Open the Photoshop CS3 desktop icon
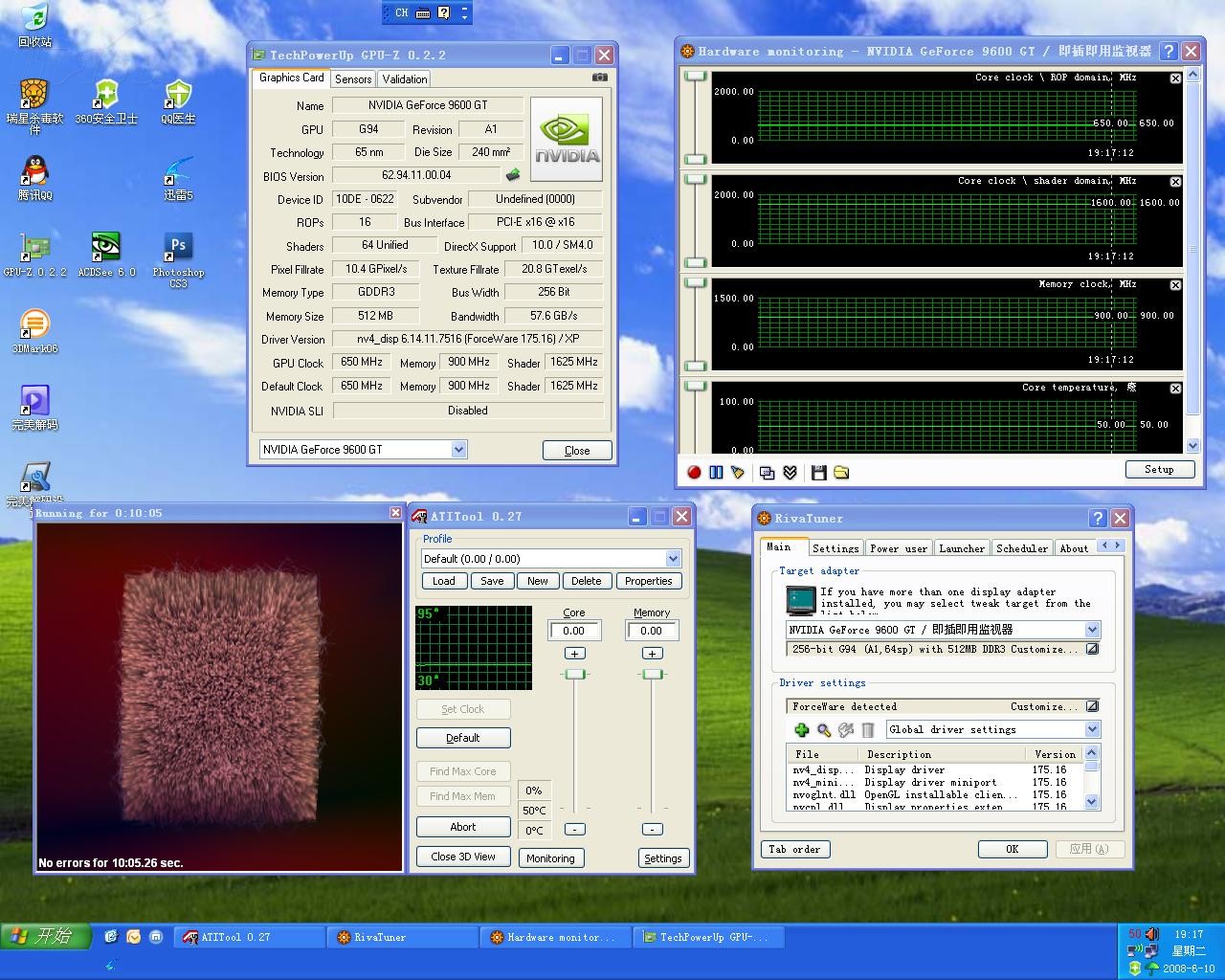The image size is (1225, 980). [x=178, y=260]
